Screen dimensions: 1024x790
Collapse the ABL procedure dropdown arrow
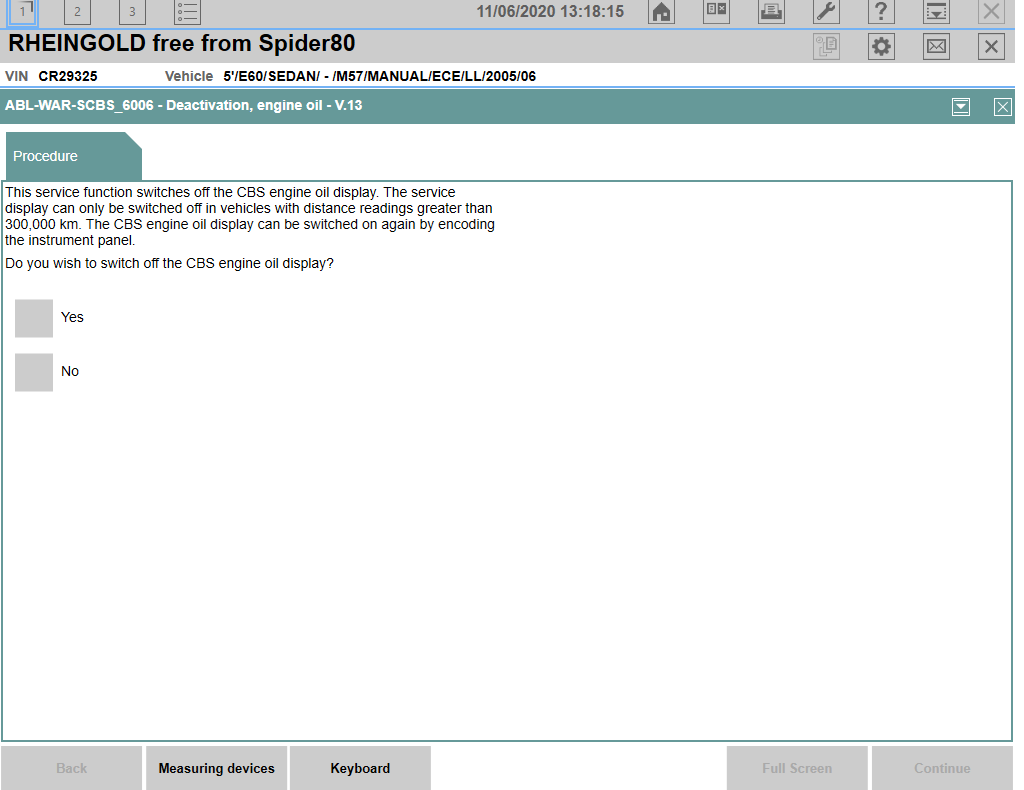click(961, 106)
